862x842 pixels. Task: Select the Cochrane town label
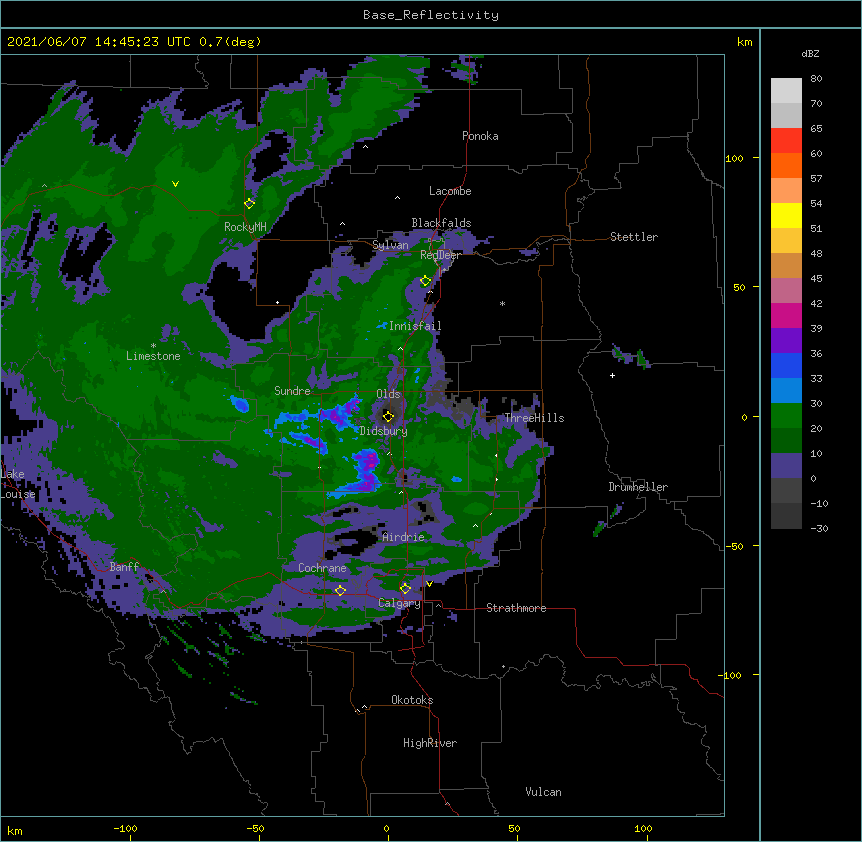pos(322,568)
